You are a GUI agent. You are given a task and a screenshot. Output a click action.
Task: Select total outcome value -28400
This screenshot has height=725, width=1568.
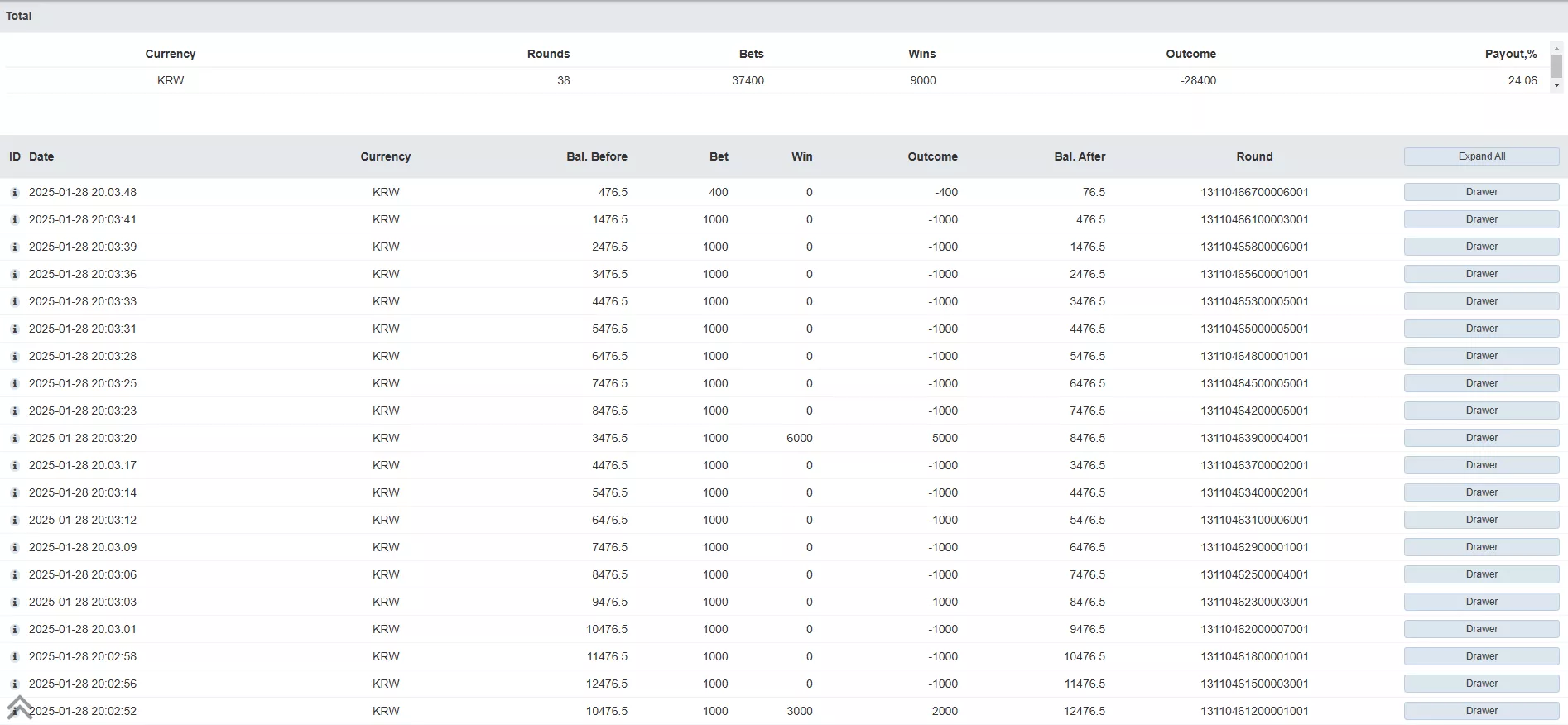(x=1198, y=80)
